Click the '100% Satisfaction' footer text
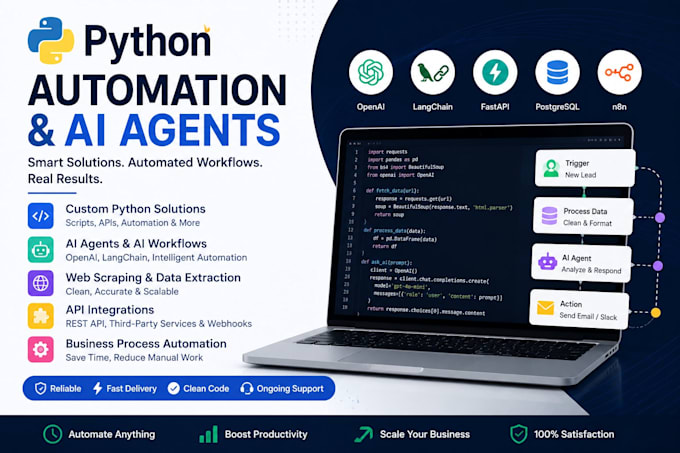The width and height of the screenshot is (680, 453). (574, 434)
